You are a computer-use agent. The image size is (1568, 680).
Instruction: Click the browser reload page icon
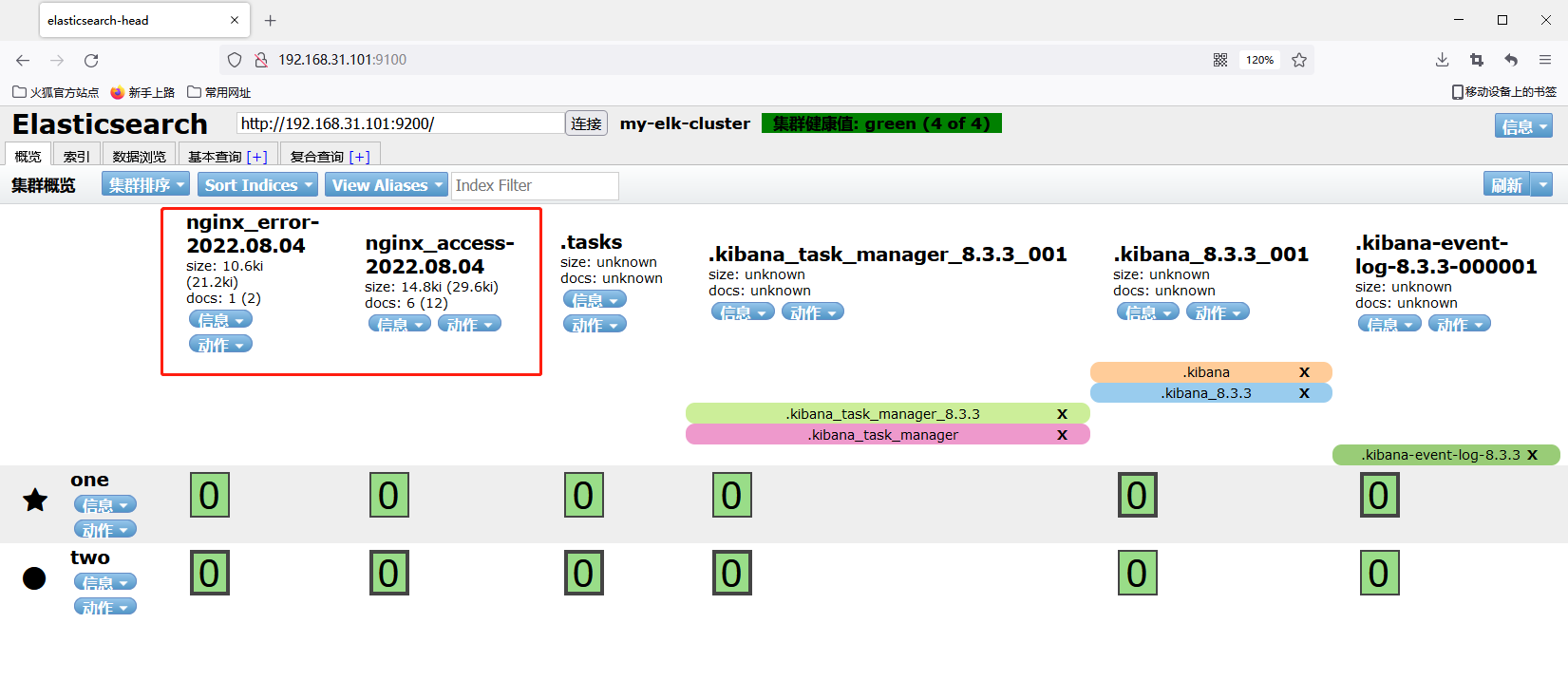coord(91,60)
